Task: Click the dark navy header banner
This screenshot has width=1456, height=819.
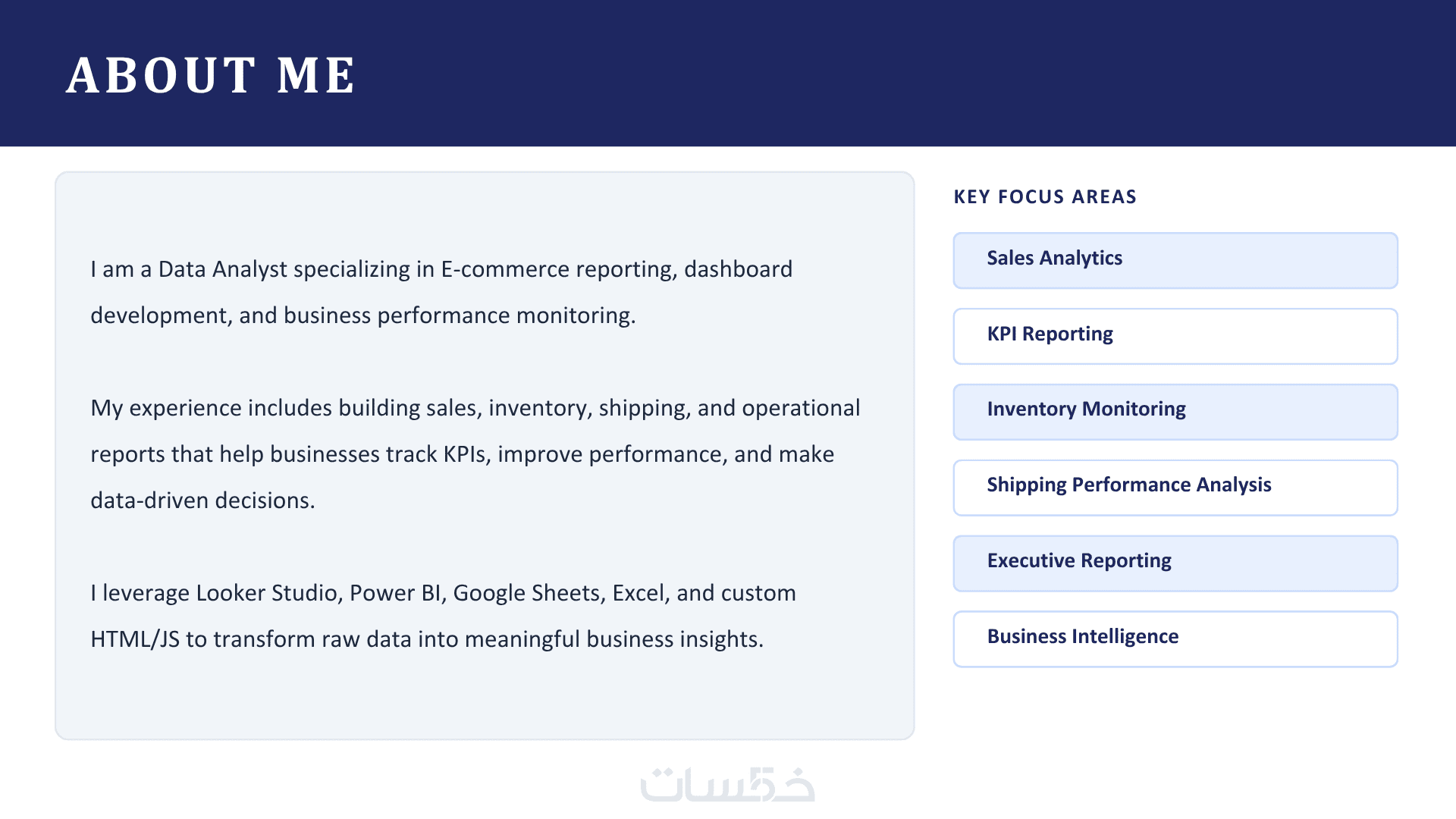Action: (728, 73)
